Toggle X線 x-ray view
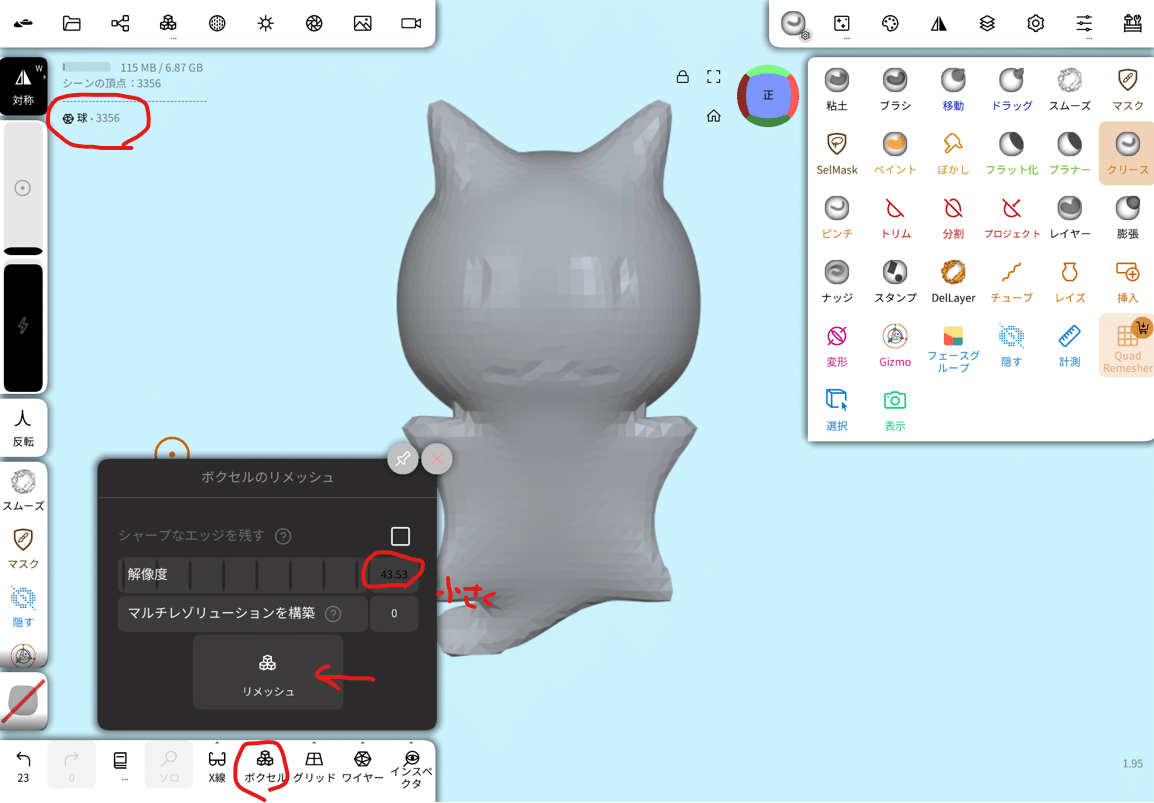 (216, 765)
